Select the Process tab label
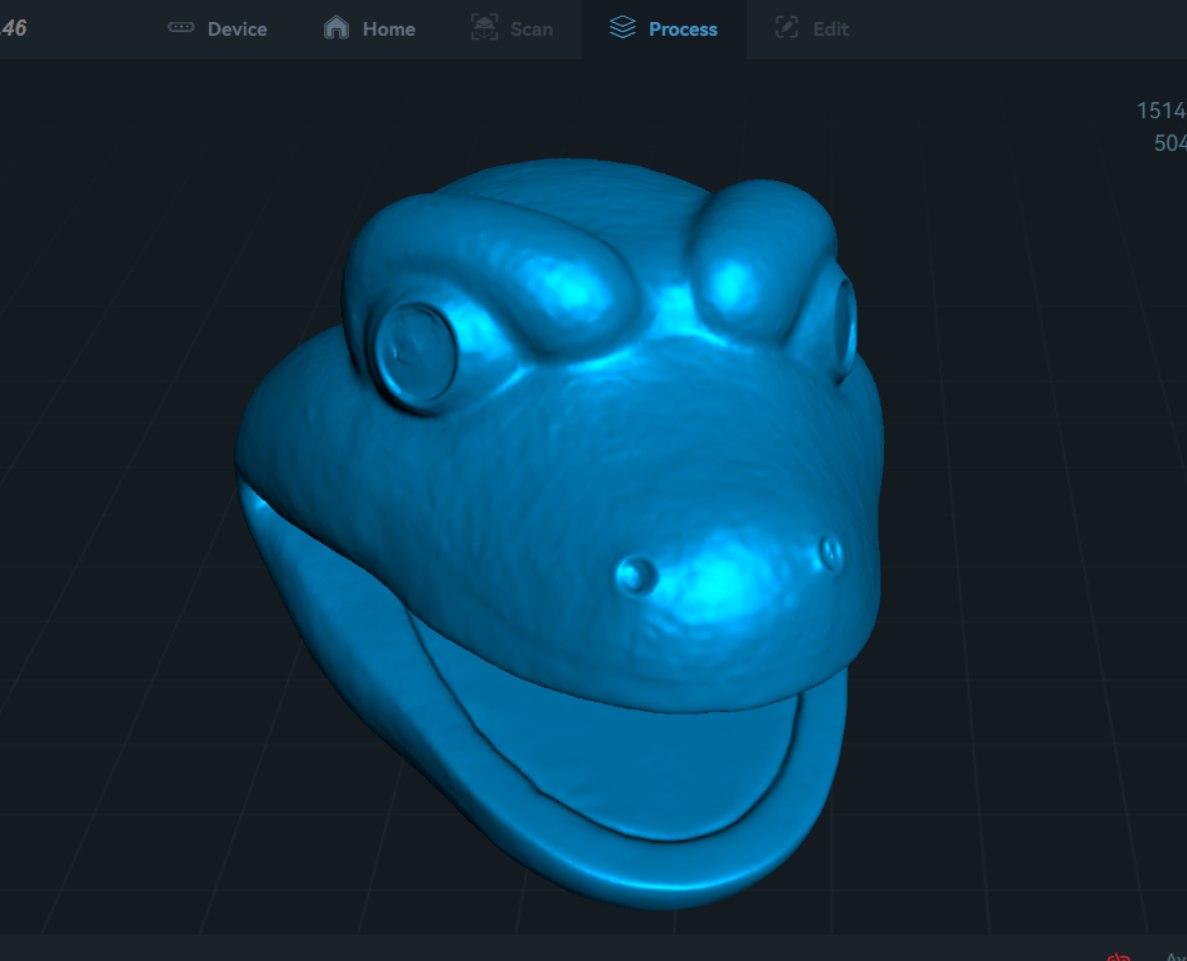Image resolution: width=1187 pixels, height=961 pixels. [x=682, y=29]
